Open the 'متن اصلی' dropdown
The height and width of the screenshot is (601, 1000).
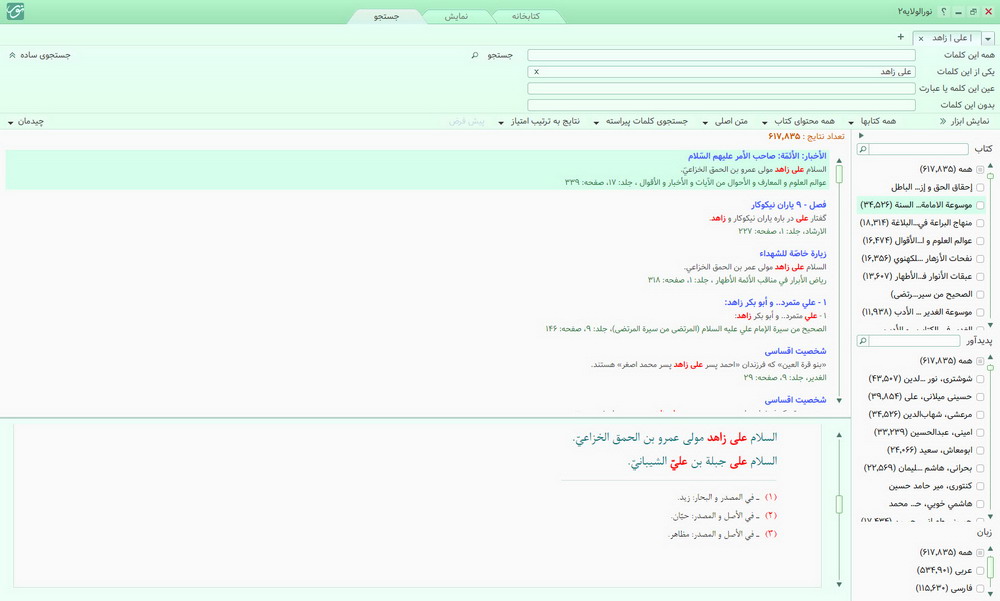(725, 121)
